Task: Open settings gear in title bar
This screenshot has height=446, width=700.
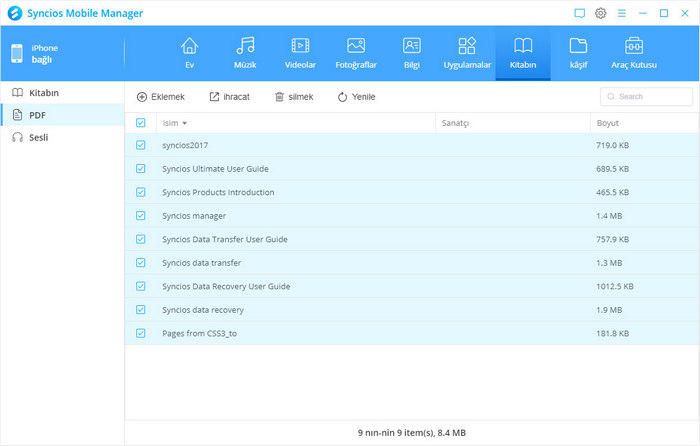Action: 600,13
